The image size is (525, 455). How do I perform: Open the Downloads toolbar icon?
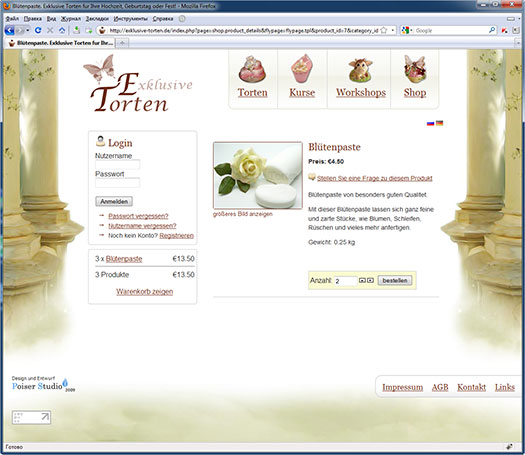click(77, 30)
